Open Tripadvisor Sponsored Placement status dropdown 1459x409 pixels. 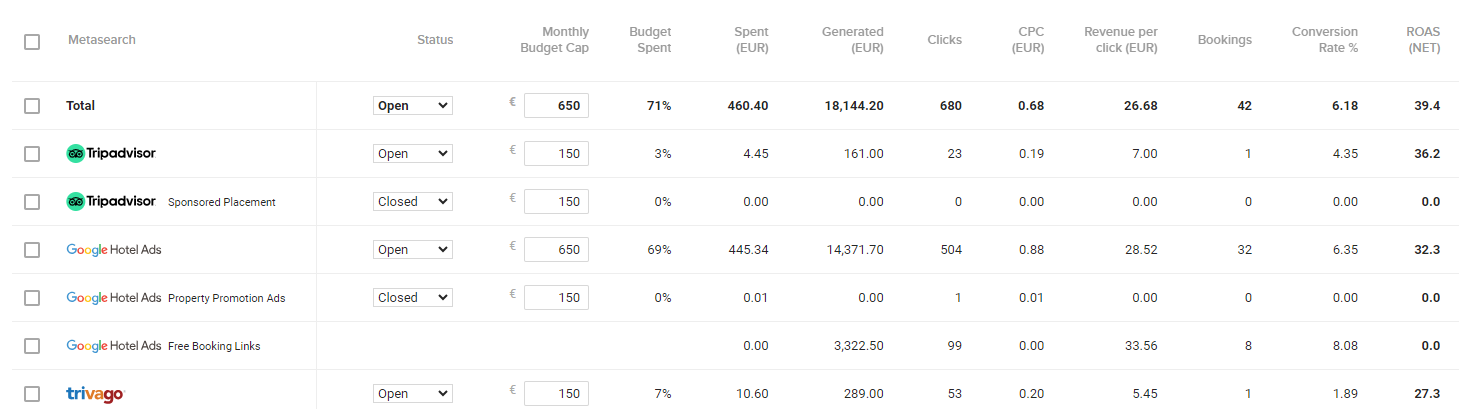[412, 202]
